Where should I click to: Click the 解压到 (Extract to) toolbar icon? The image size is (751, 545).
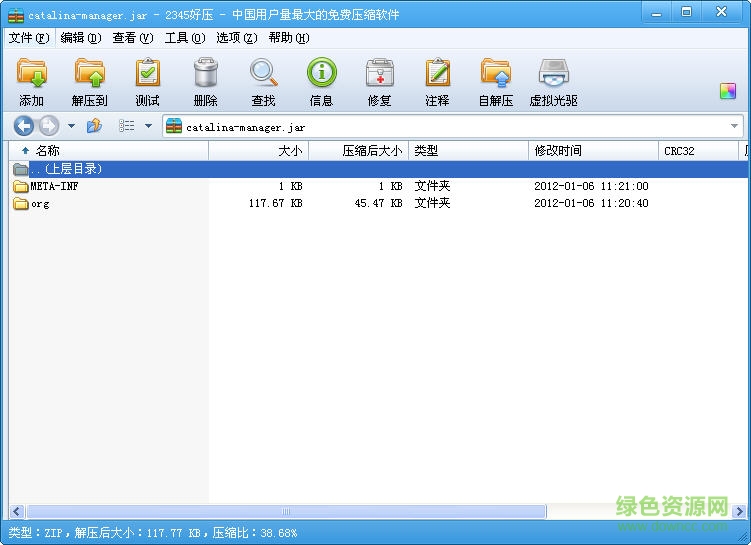coord(90,73)
